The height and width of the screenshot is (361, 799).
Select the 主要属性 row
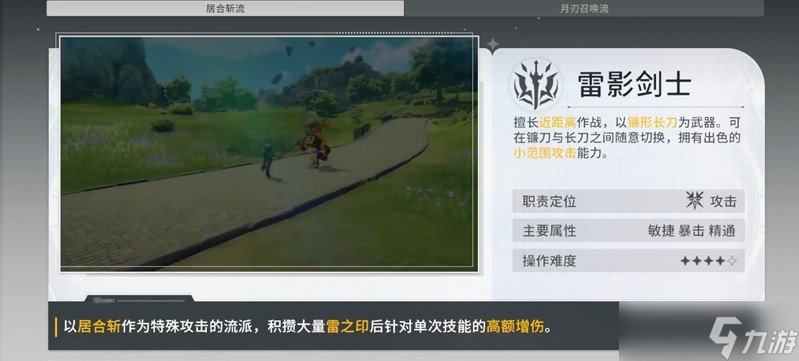tap(628, 230)
